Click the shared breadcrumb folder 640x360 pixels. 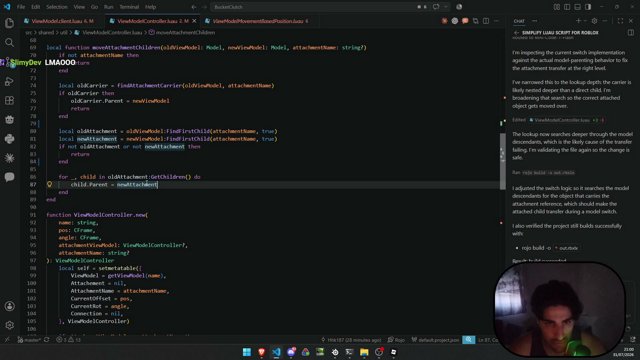[46, 32]
